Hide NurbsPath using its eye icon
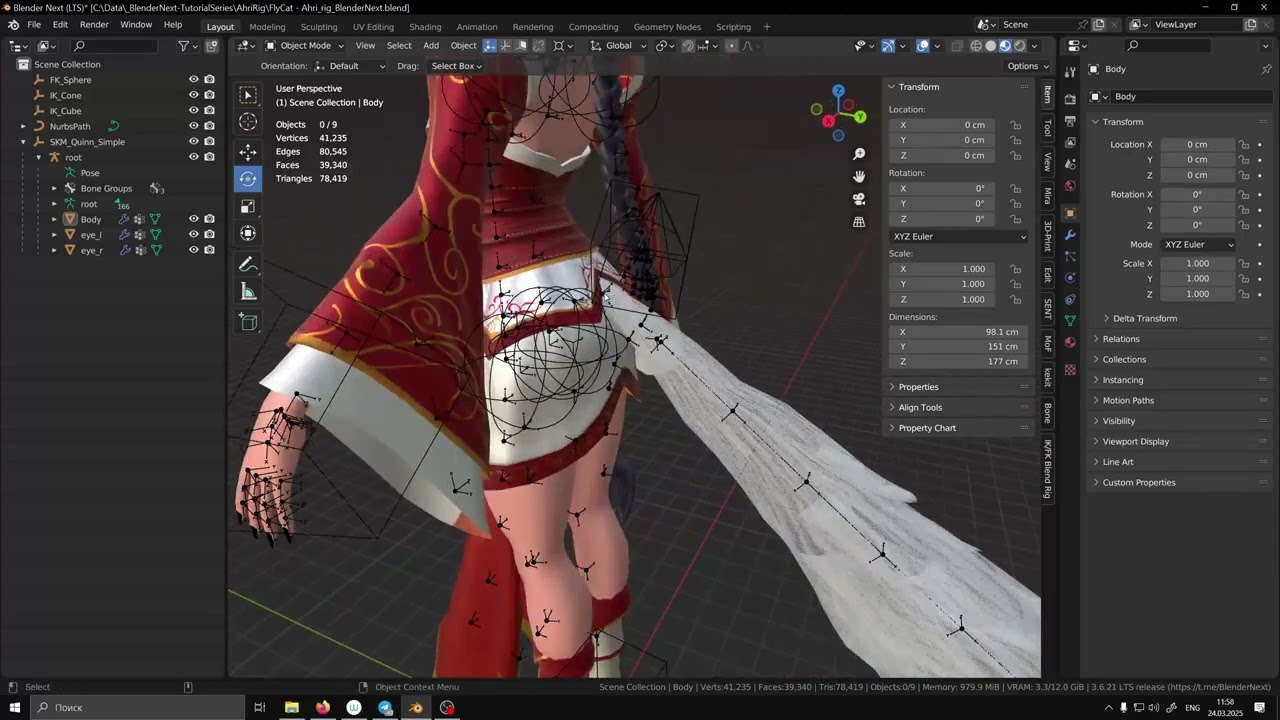 click(194, 126)
